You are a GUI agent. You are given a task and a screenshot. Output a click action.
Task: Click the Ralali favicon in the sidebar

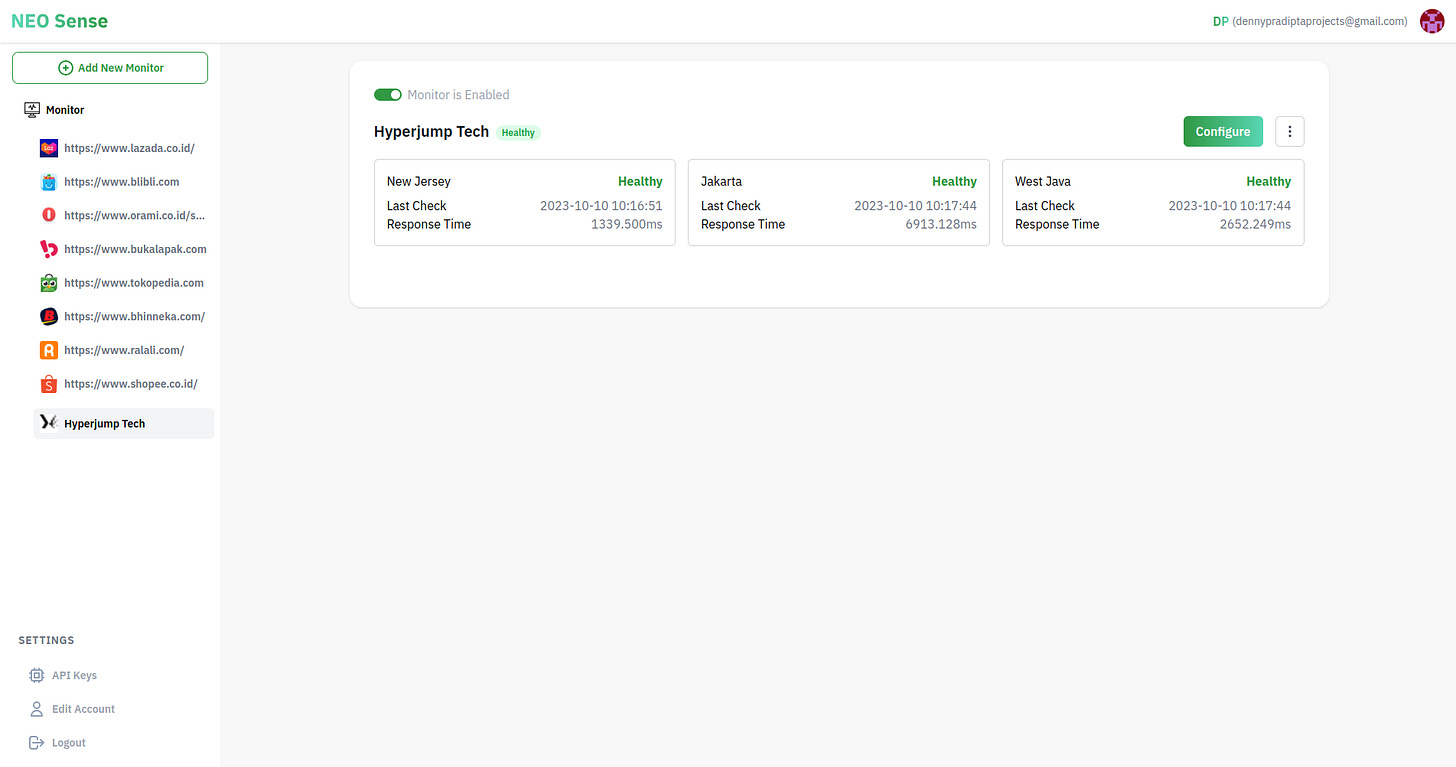(48, 350)
